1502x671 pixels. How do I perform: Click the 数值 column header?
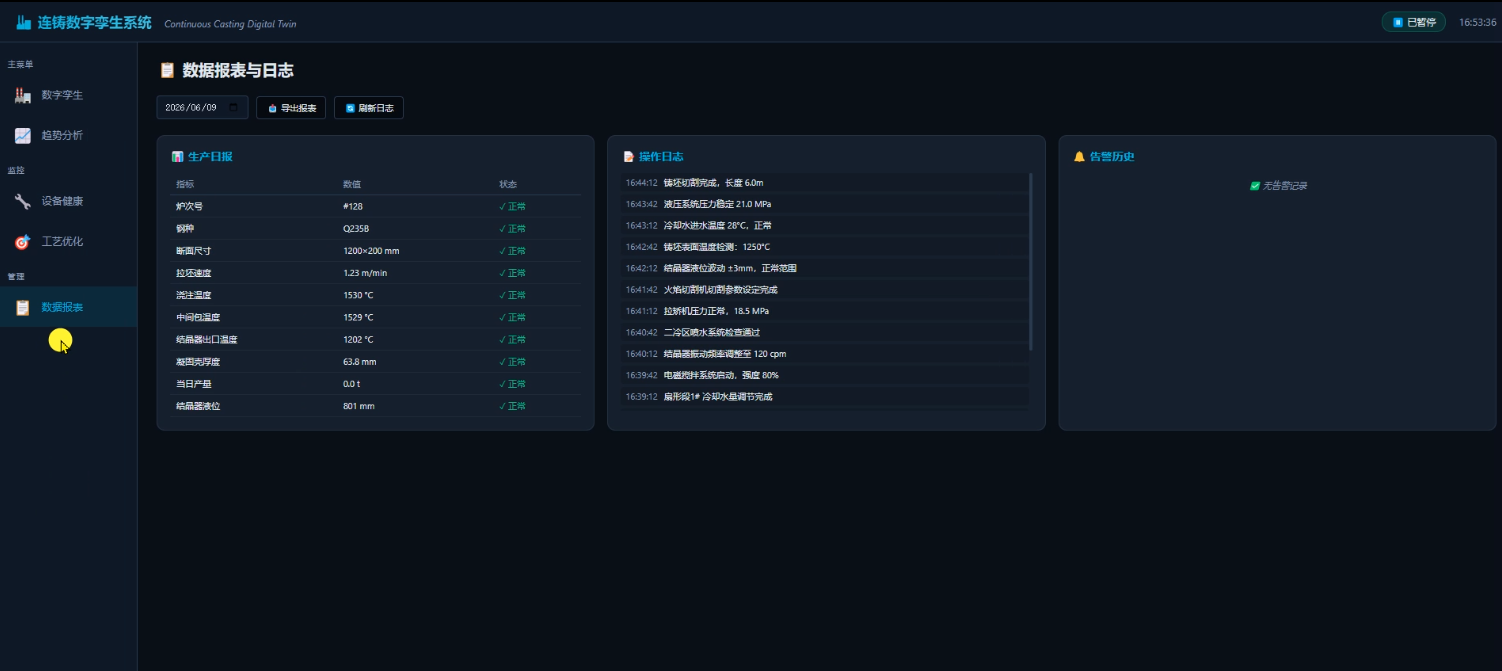pyautogui.click(x=352, y=184)
